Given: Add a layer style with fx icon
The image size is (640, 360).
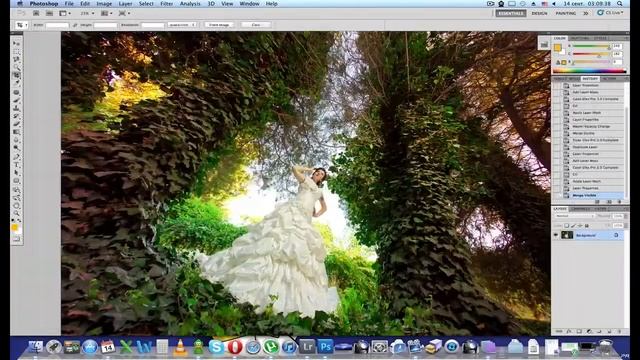Looking at the screenshot, I should (569, 331).
